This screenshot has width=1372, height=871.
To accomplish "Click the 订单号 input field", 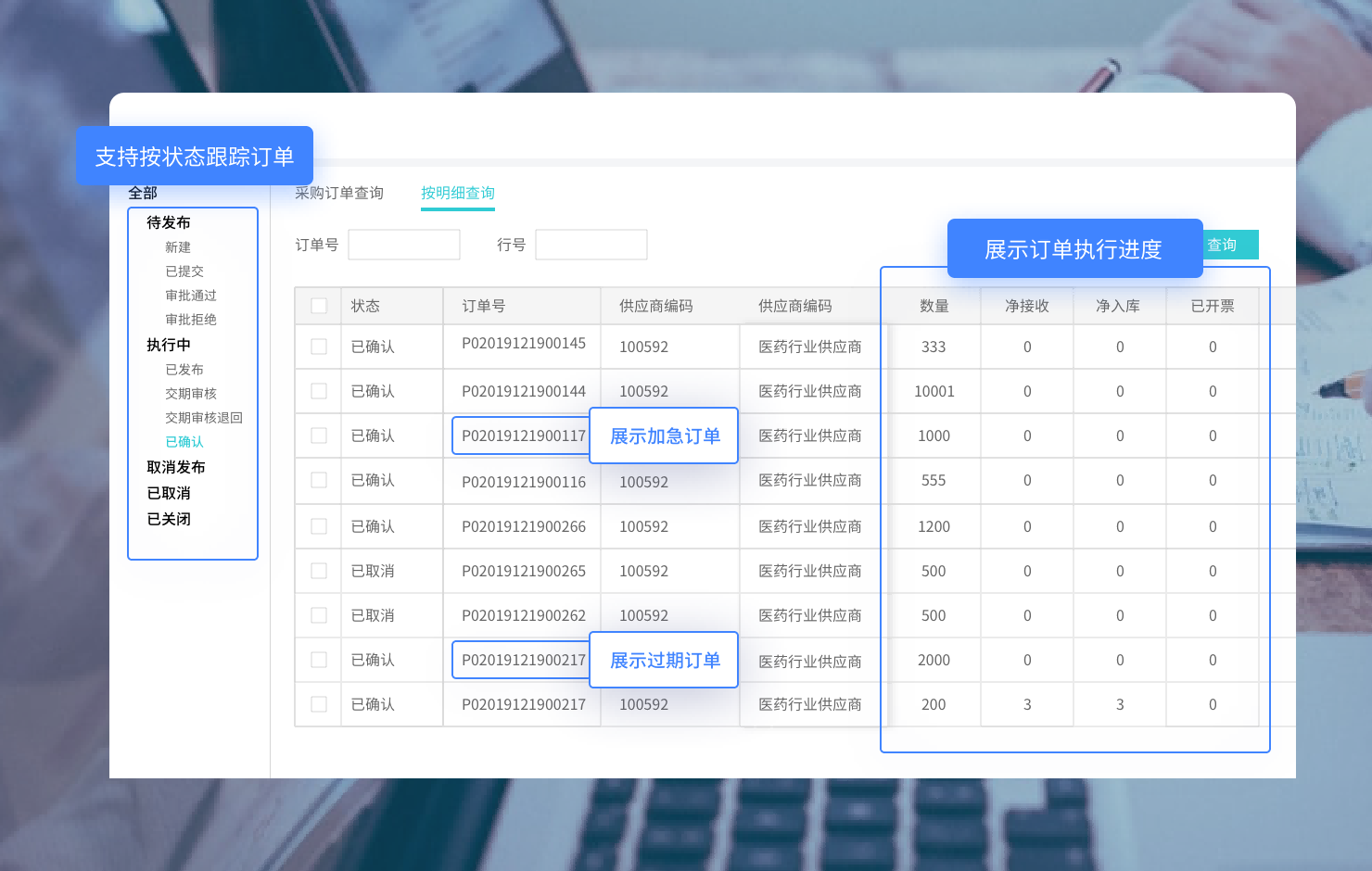I will pos(403,244).
